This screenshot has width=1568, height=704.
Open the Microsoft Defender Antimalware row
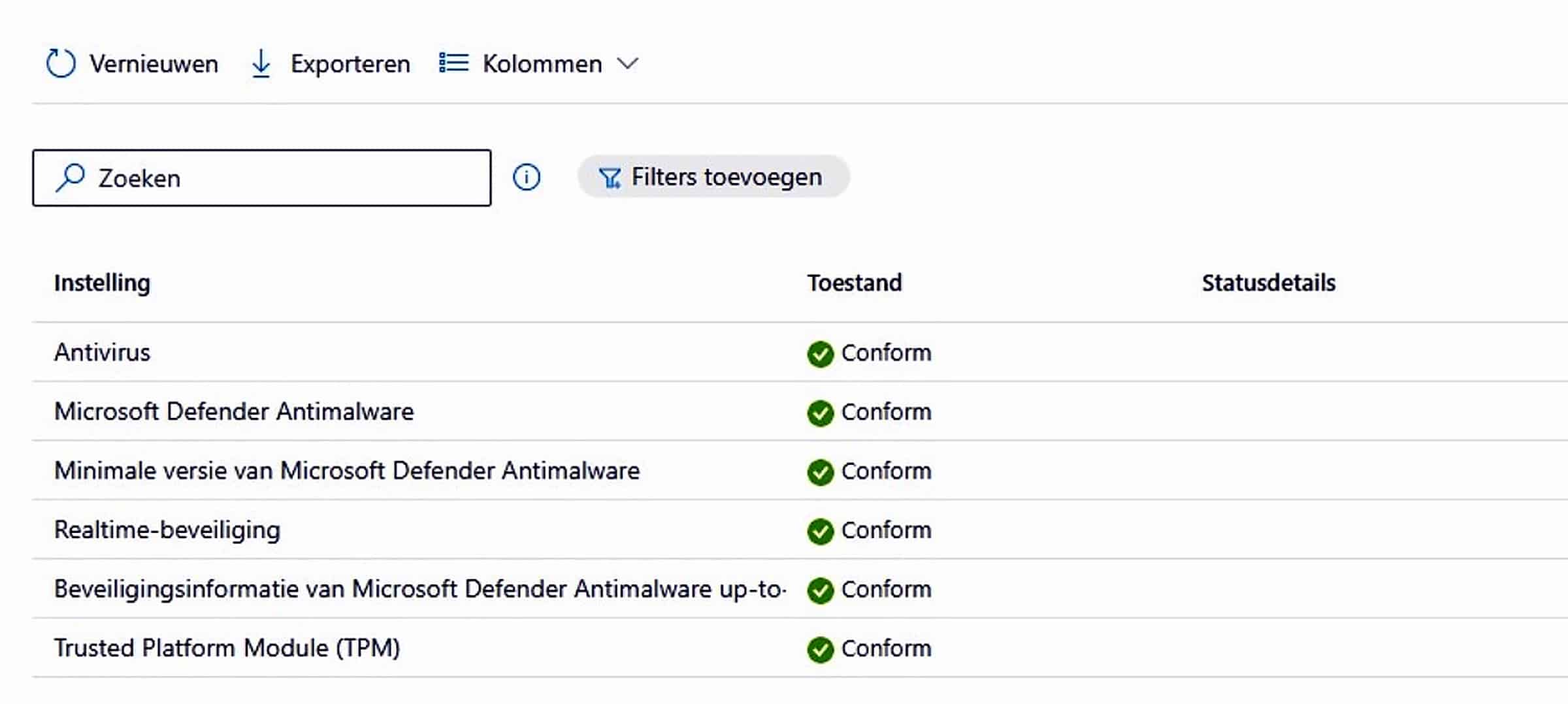(800, 411)
